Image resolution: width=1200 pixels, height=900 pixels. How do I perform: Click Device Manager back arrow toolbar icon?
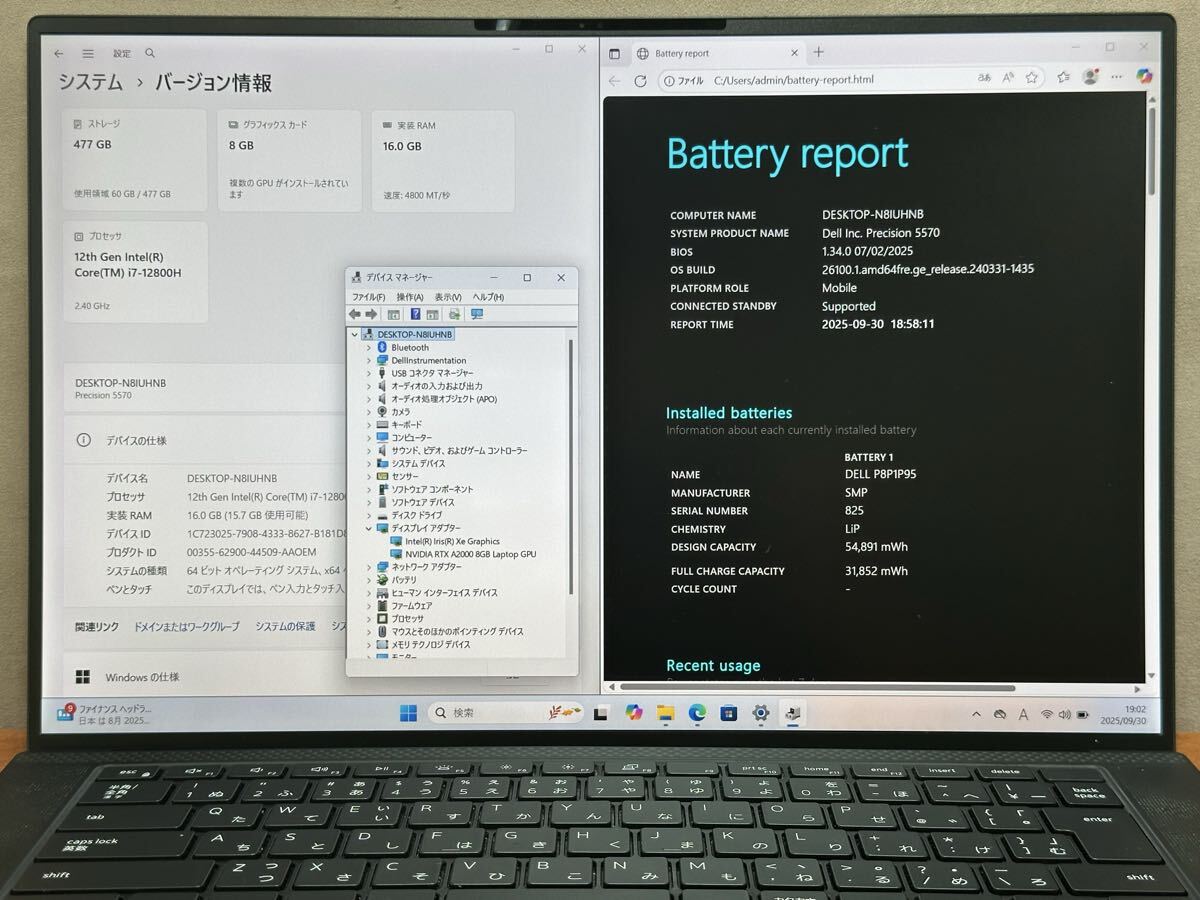[x=355, y=314]
